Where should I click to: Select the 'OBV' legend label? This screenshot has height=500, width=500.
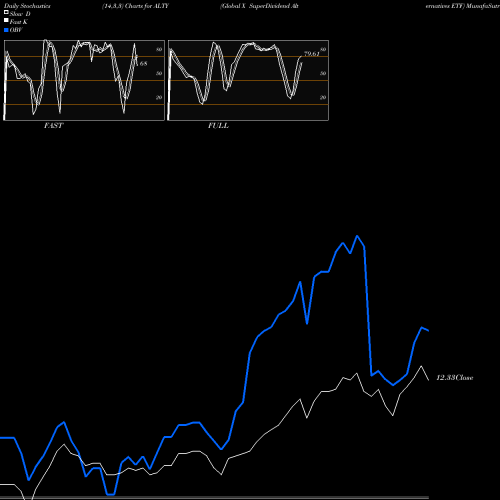16,30
